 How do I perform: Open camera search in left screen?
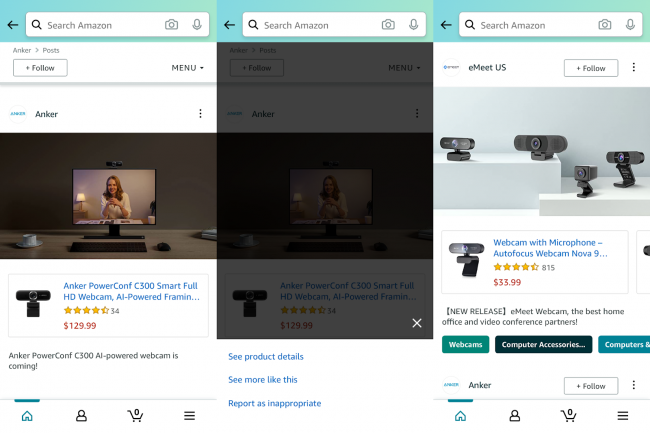coord(171,25)
